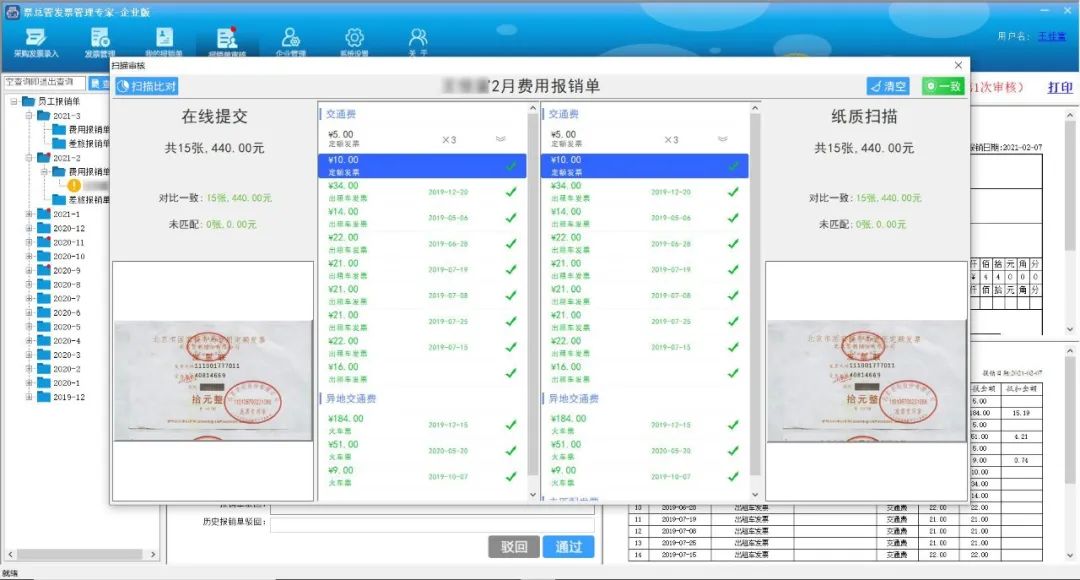
Task: Click the 我的报销单 toolbar icon
Action: coord(164,40)
